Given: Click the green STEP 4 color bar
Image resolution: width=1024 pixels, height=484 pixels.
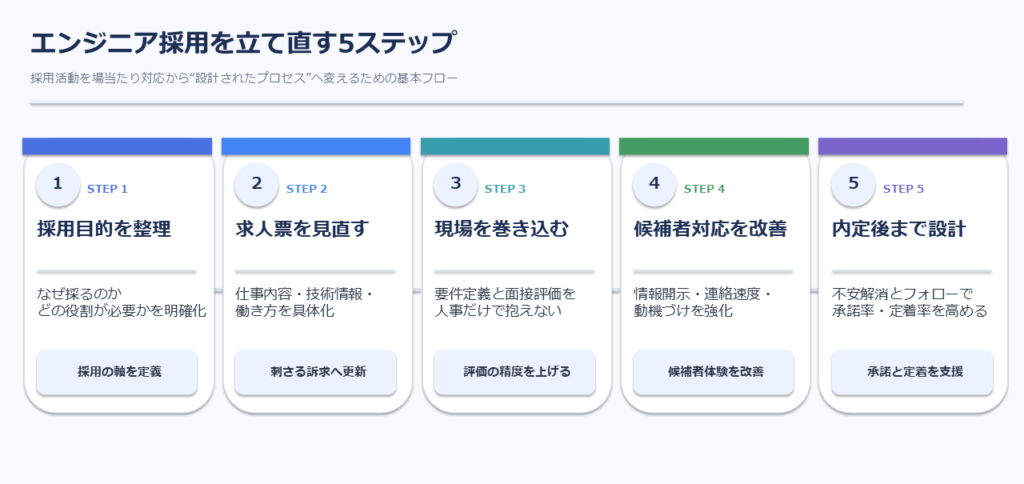Looking at the screenshot, I should pos(713,146).
